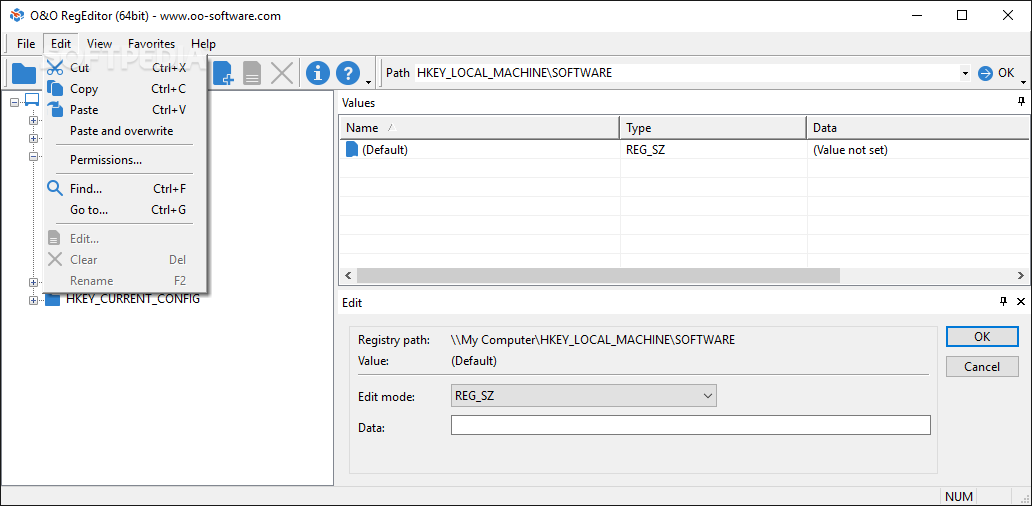The width and height of the screenshot is (1032, 506).
Task: Open toolbar overflow arrow beside help icon
Action: [x=369, y=82]
